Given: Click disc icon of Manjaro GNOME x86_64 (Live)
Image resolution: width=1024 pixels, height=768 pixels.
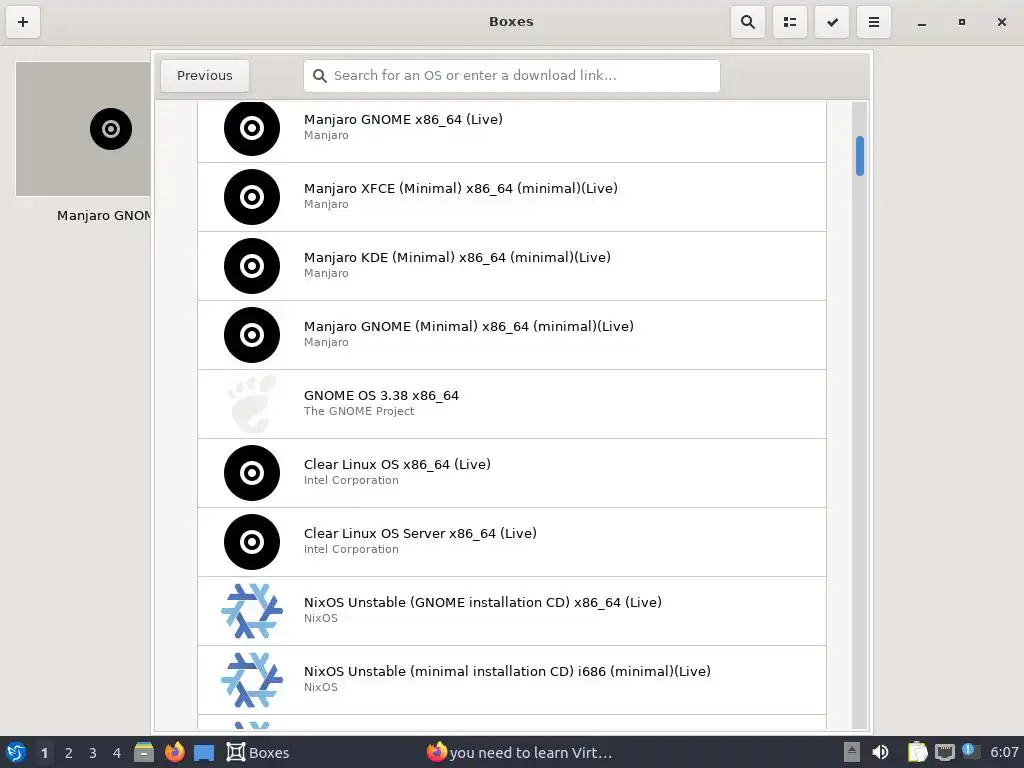Looking at the screenshot, I should pyautogui.click(x=252, y=128).
